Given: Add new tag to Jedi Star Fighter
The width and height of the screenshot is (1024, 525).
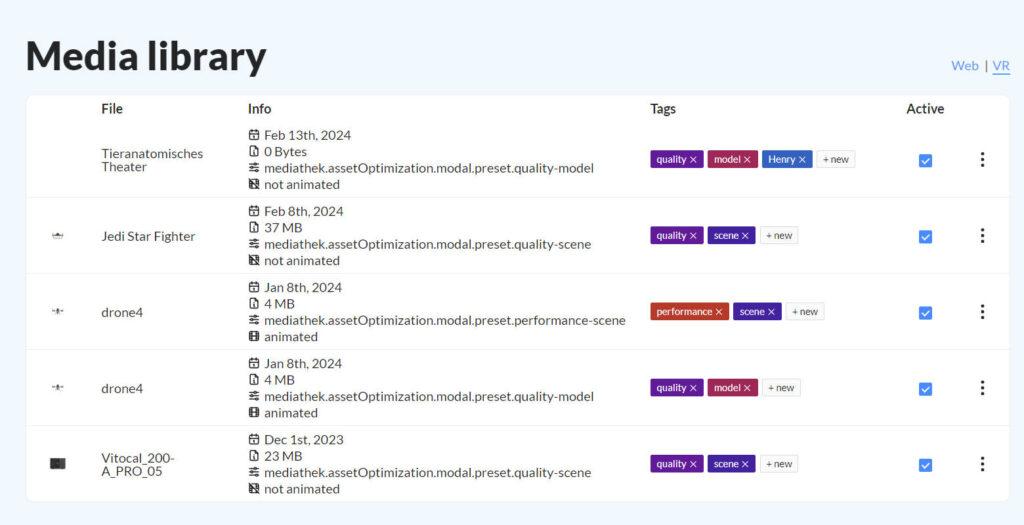Looking at the screenshot, I should pyautogui.click(x=779, y=236).
